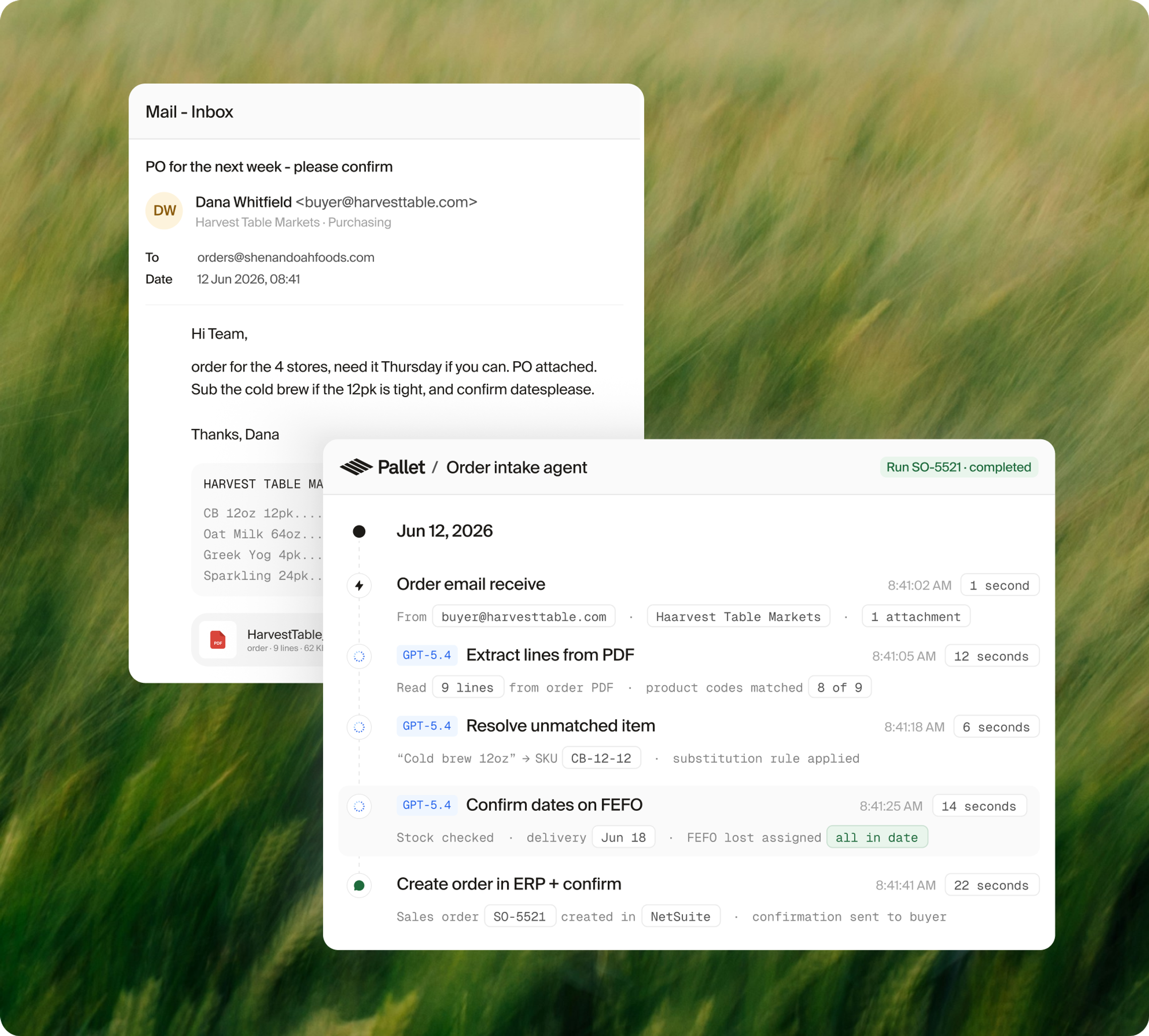Select the lightning icon beside Order email receive

click(x=359, y=585)
